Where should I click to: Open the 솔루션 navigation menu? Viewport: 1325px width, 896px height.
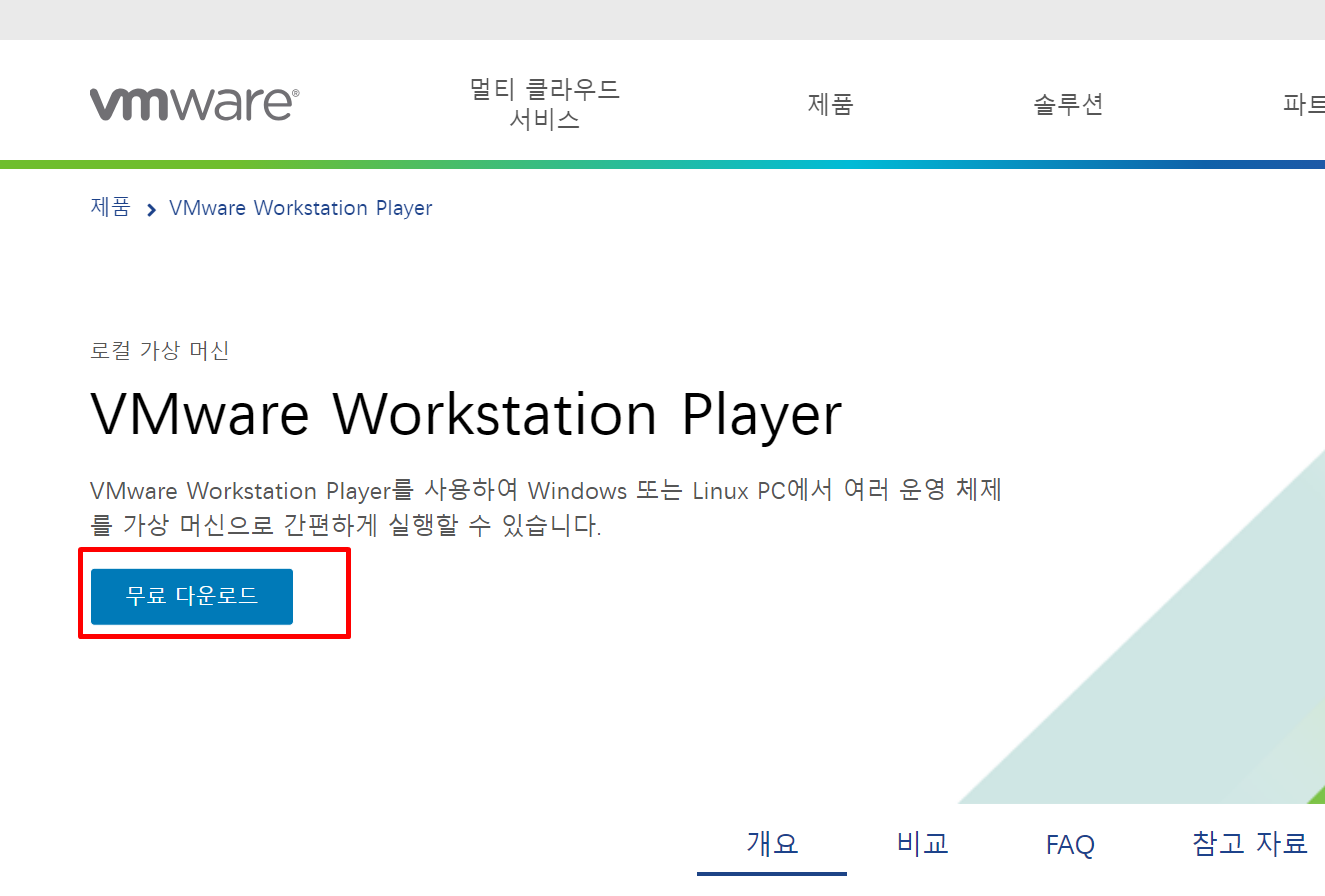1068,104
